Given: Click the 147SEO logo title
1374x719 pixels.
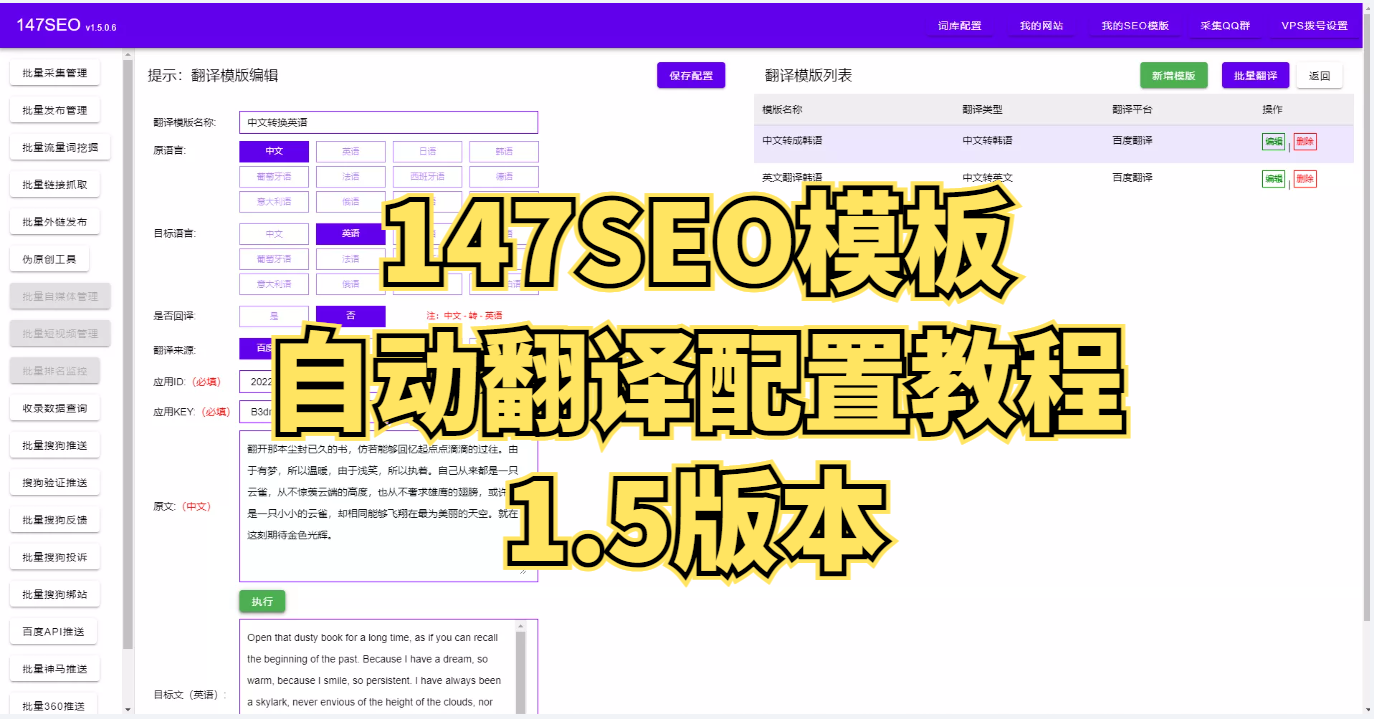Looking at the screenshot, I should pyautogui.click(x=48, y=25).
